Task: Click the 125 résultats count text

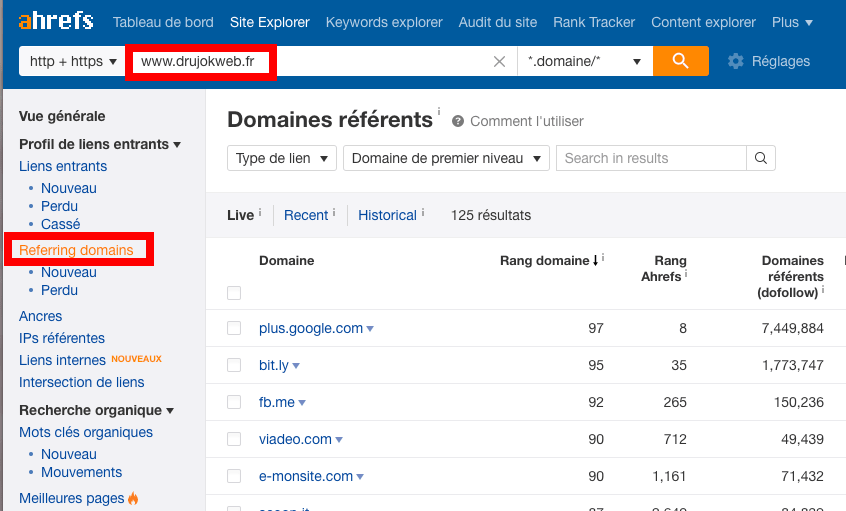Action: coord(491,215)
